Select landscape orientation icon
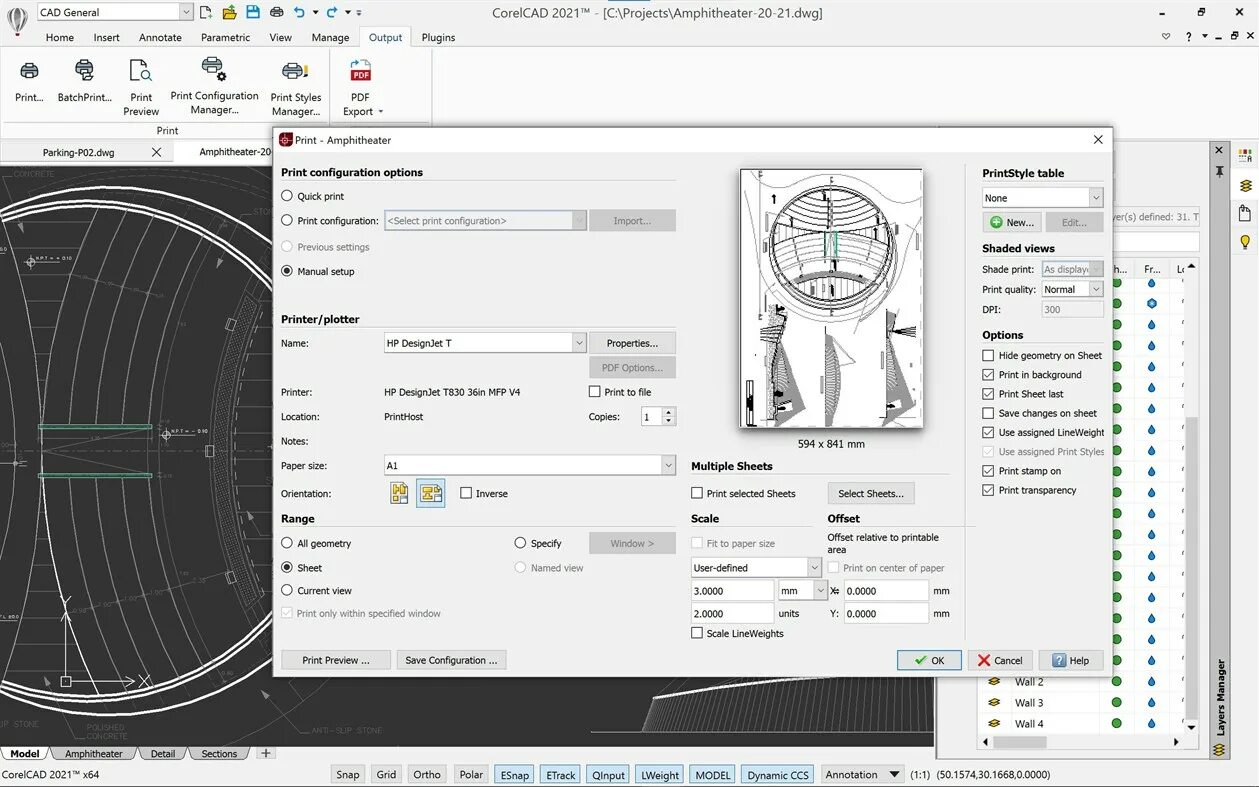 click(x=431, y=493)
